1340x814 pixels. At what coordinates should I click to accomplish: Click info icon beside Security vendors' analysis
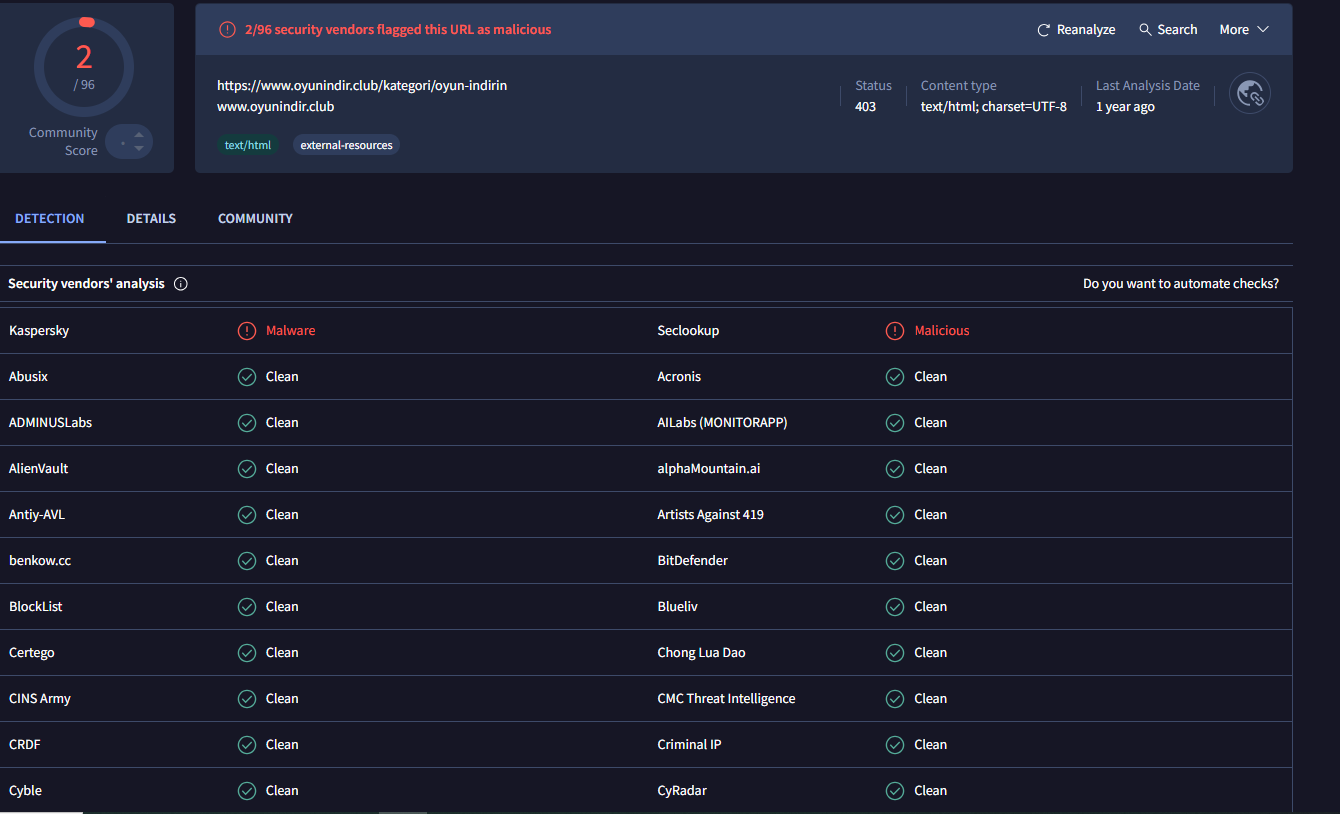[181, 284]
